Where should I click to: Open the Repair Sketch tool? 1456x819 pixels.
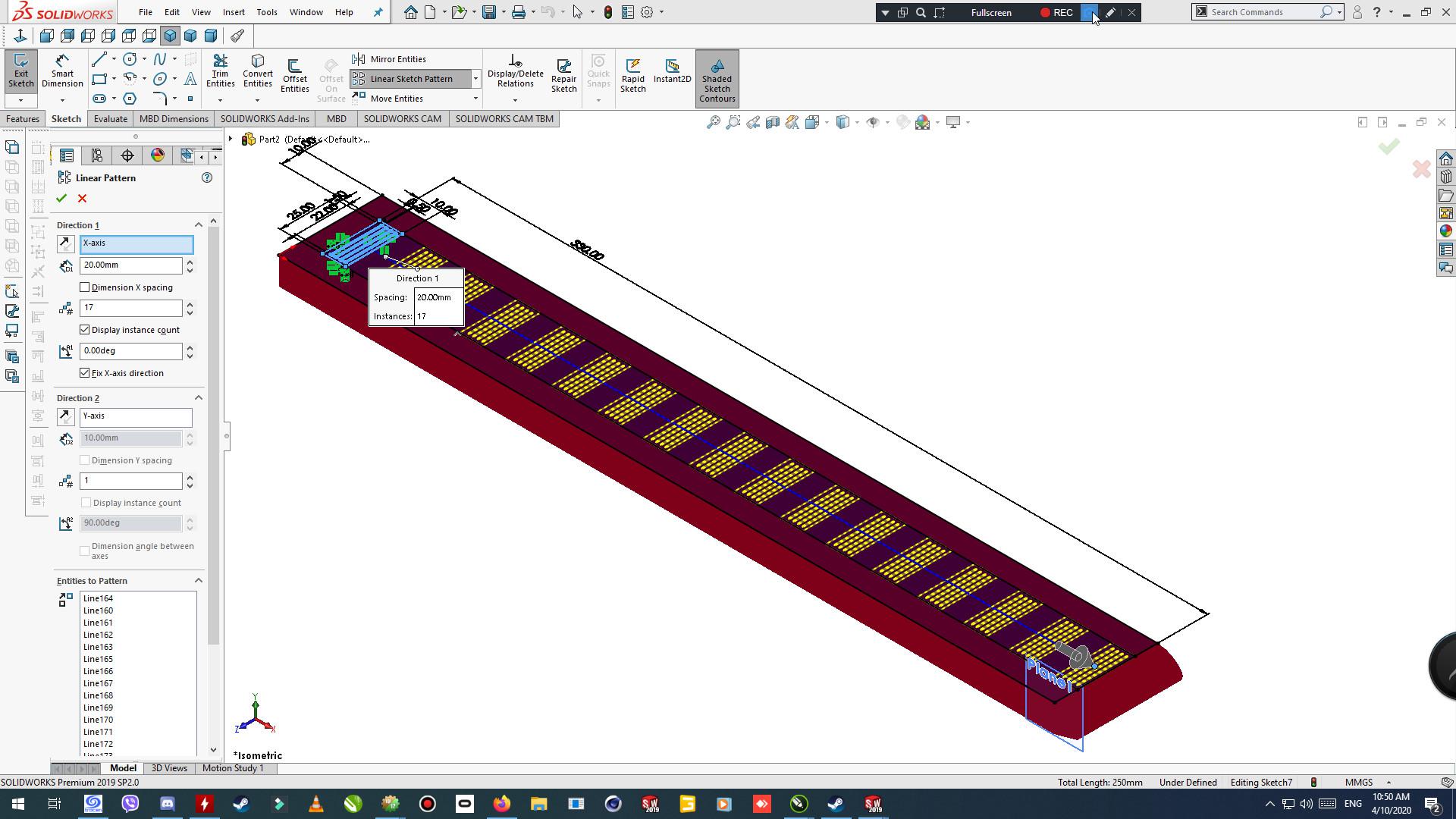[x=563, y=74]
